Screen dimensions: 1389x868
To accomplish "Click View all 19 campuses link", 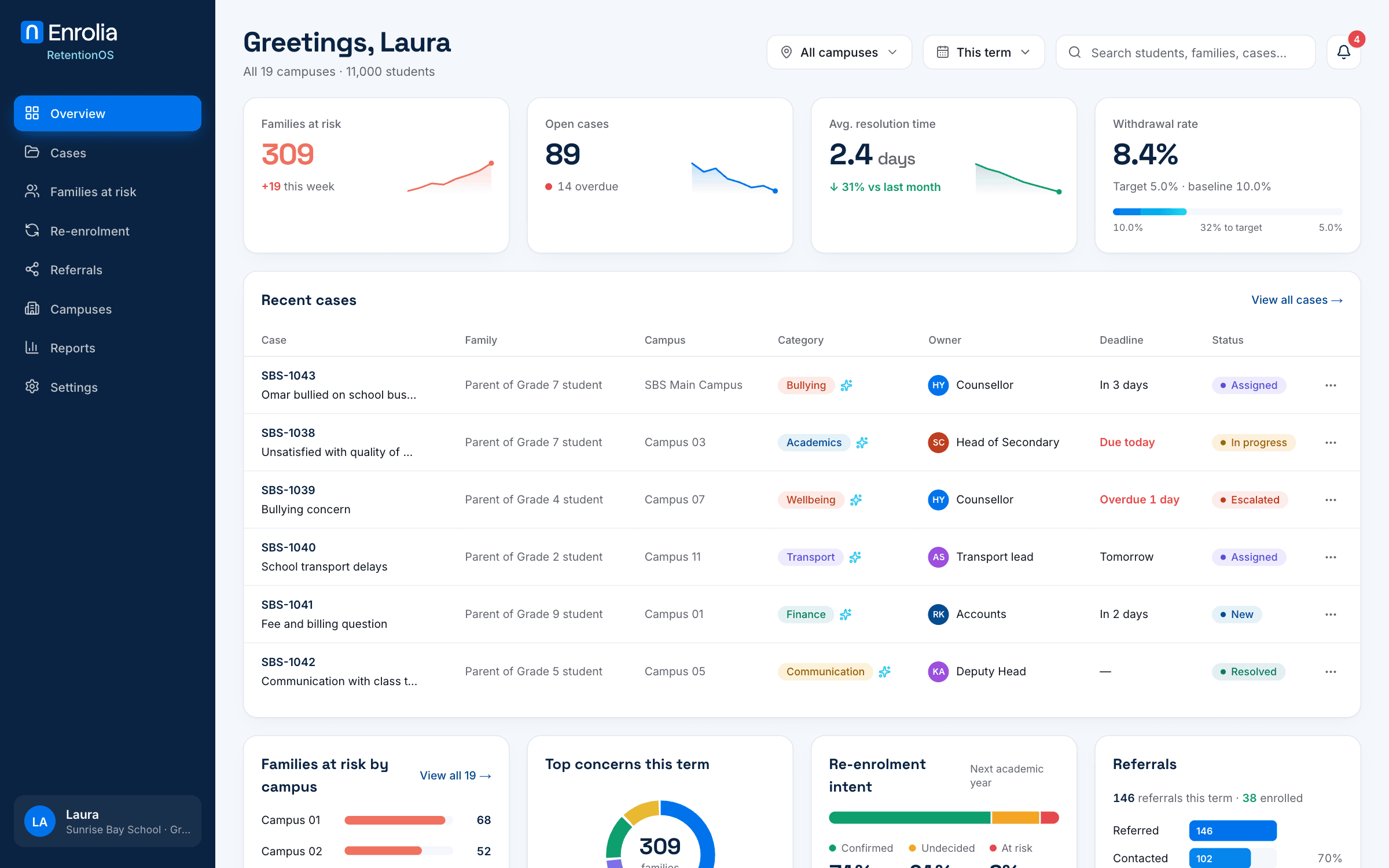I will point(455,775).
